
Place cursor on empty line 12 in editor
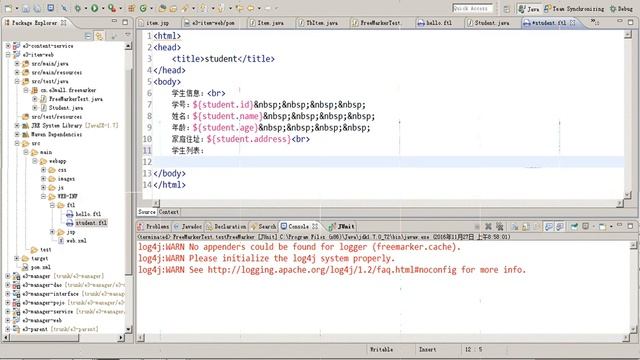388,162
